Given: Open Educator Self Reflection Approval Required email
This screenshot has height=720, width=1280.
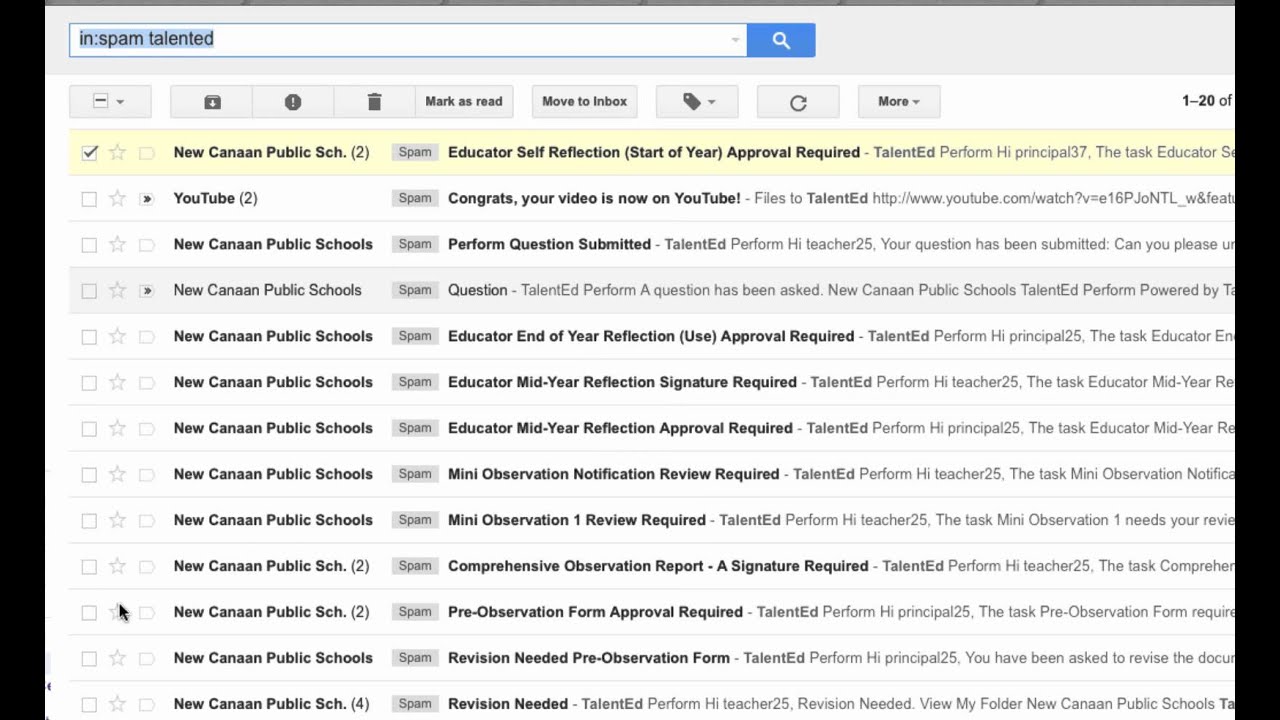Looking at the screenshot, I should tap(654, 152).
